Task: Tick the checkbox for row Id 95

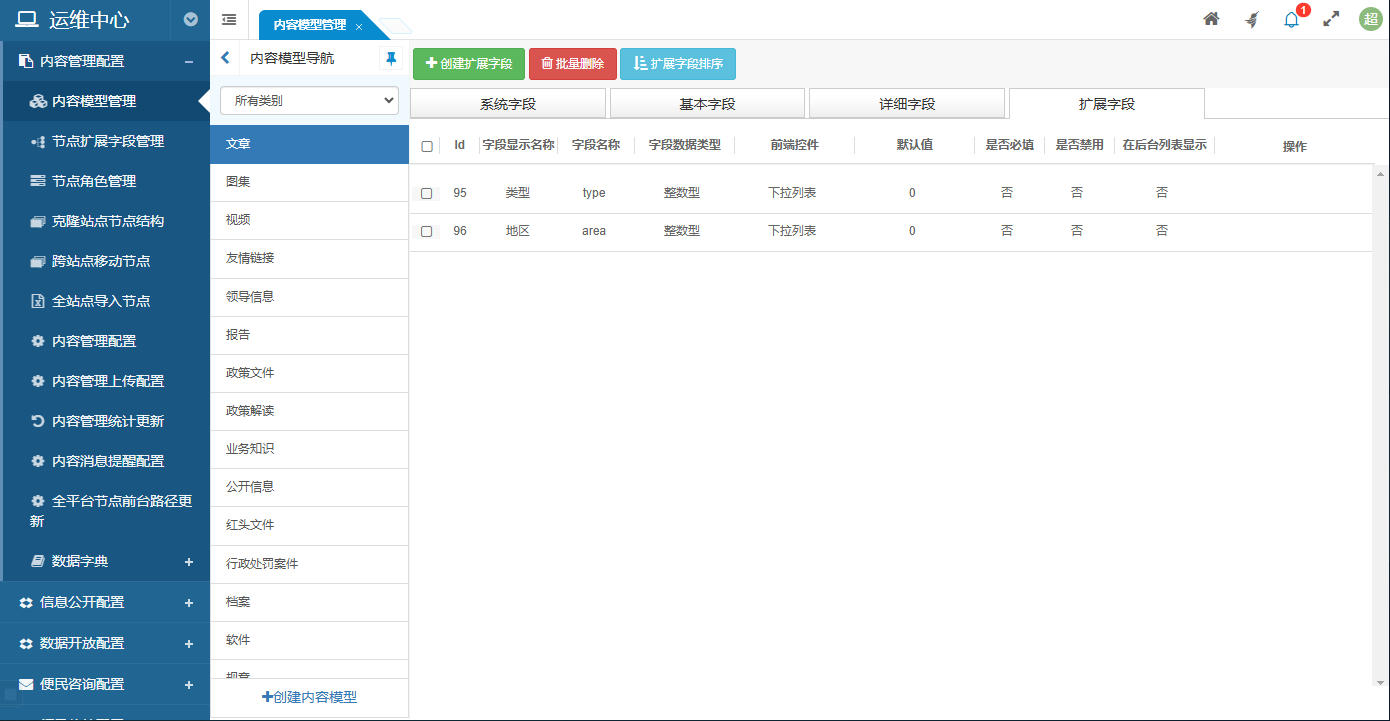Action: 427,193
